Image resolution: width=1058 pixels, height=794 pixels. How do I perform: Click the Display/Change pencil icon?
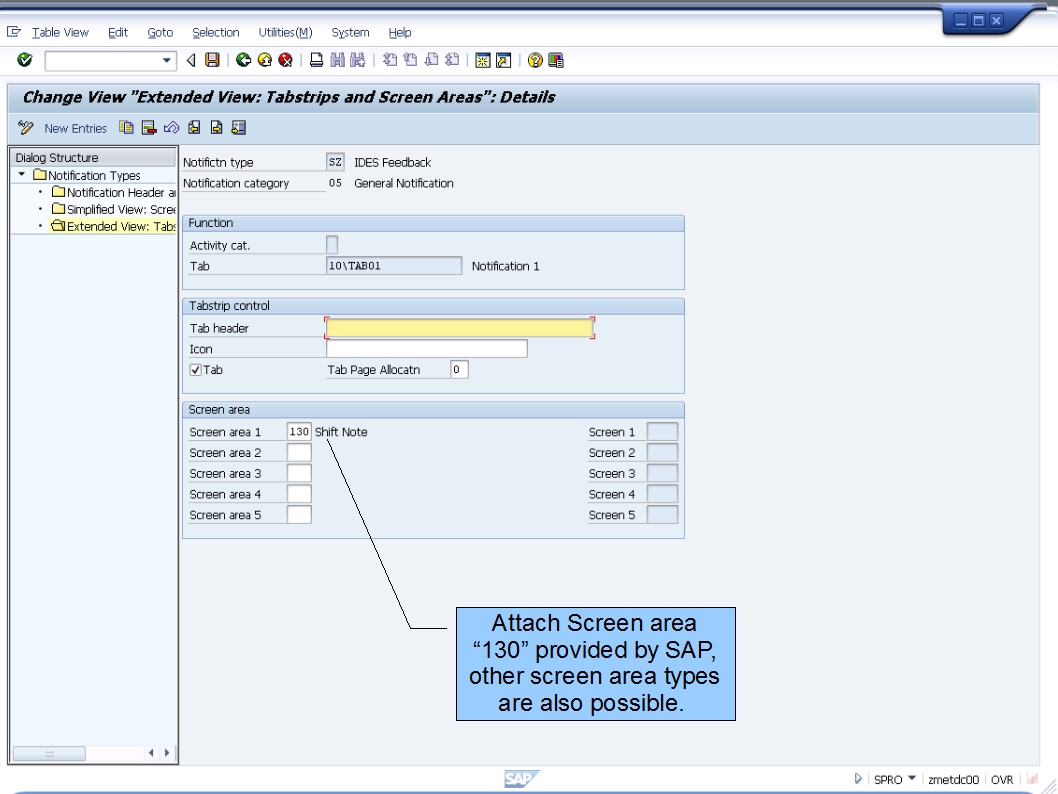(26, 127)
